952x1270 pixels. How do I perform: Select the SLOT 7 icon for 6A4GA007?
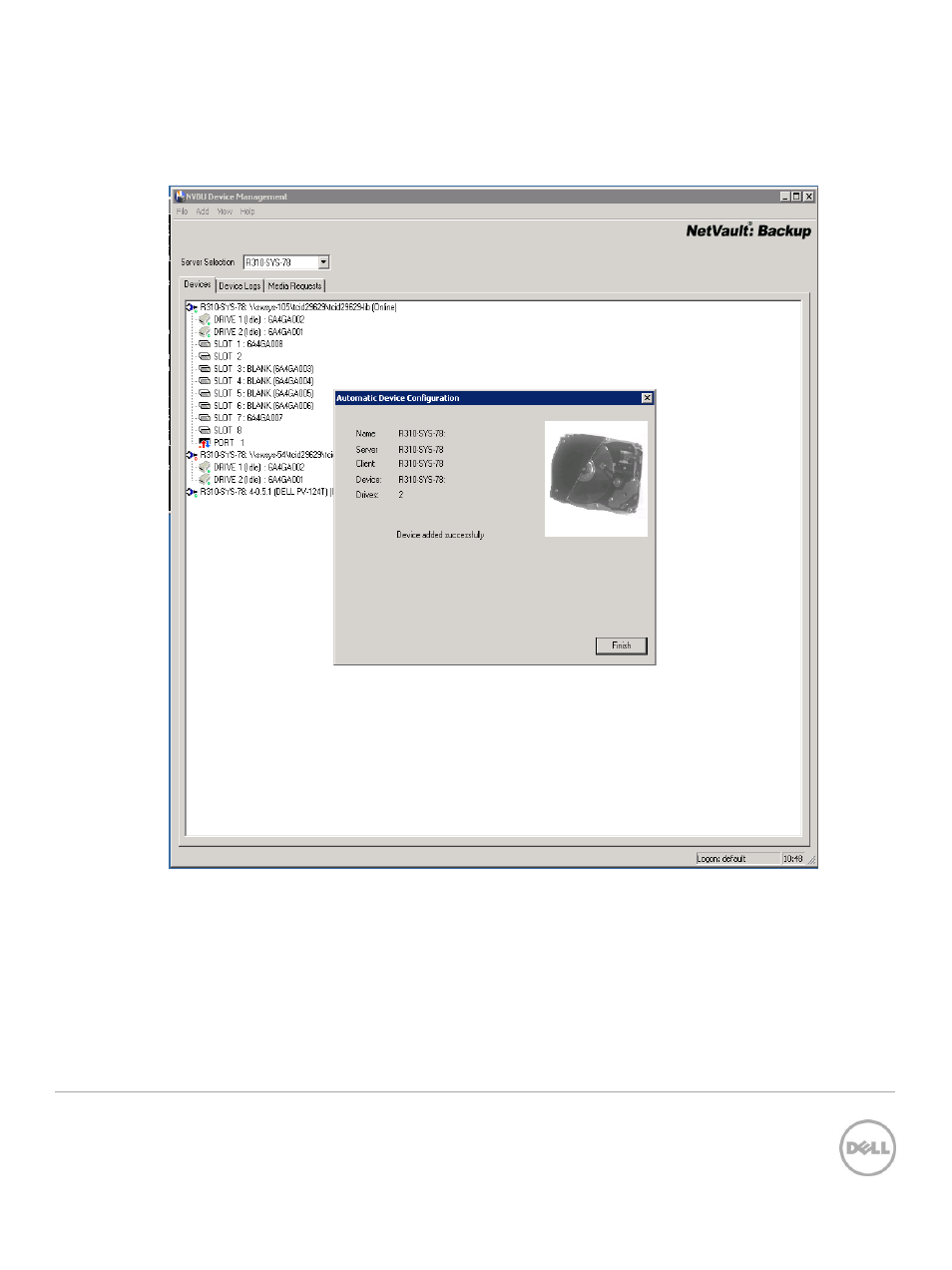[205, 418]
